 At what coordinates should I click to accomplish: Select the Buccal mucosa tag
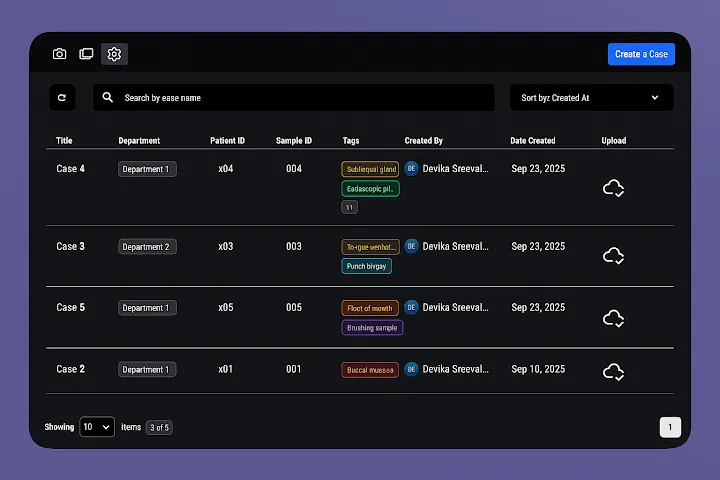pyautogui.click(x=370, y=370)
